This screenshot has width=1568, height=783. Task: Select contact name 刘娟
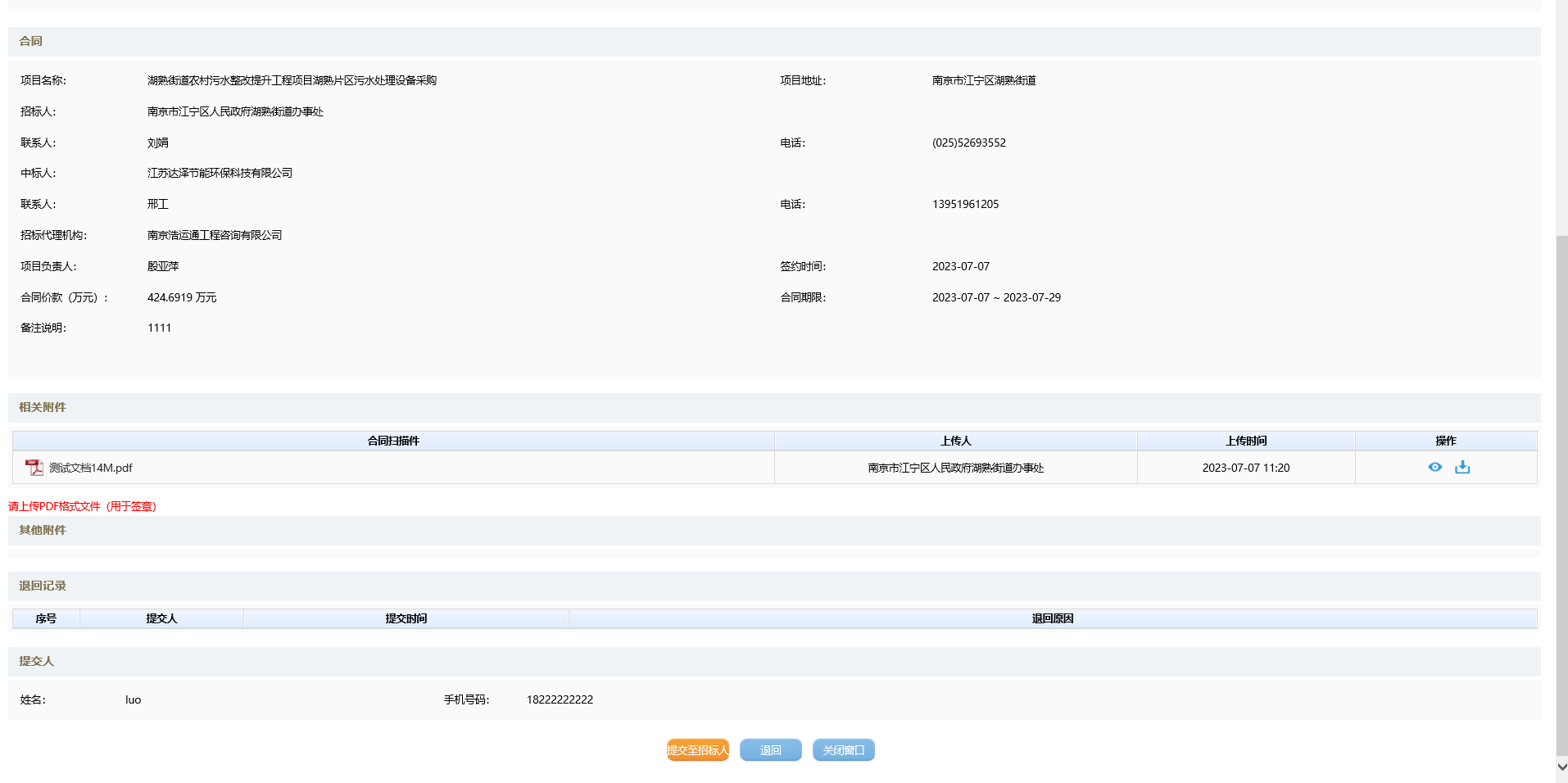(158, 143)
